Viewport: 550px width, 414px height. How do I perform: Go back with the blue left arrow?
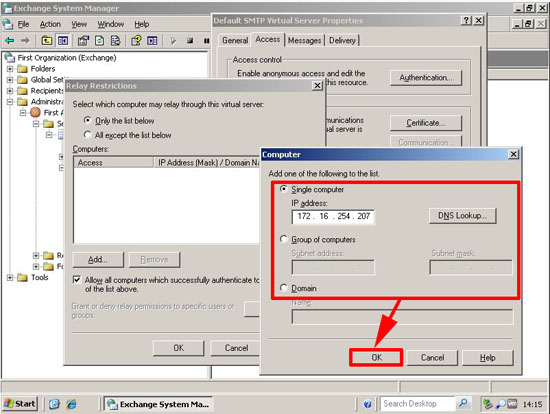[x=9, y=41]
